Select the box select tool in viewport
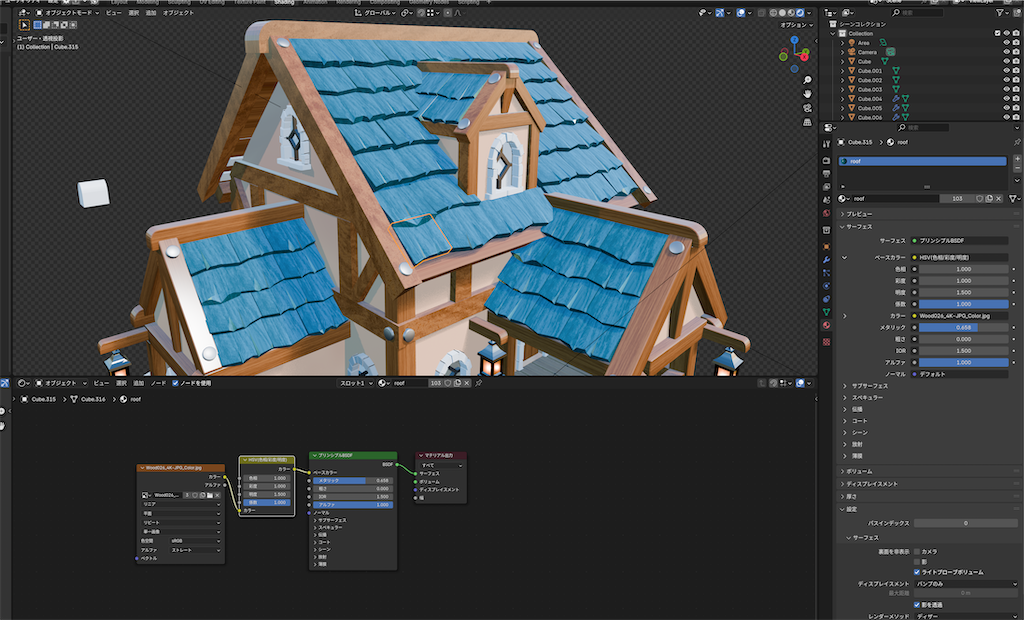 (x=24, y=25)
